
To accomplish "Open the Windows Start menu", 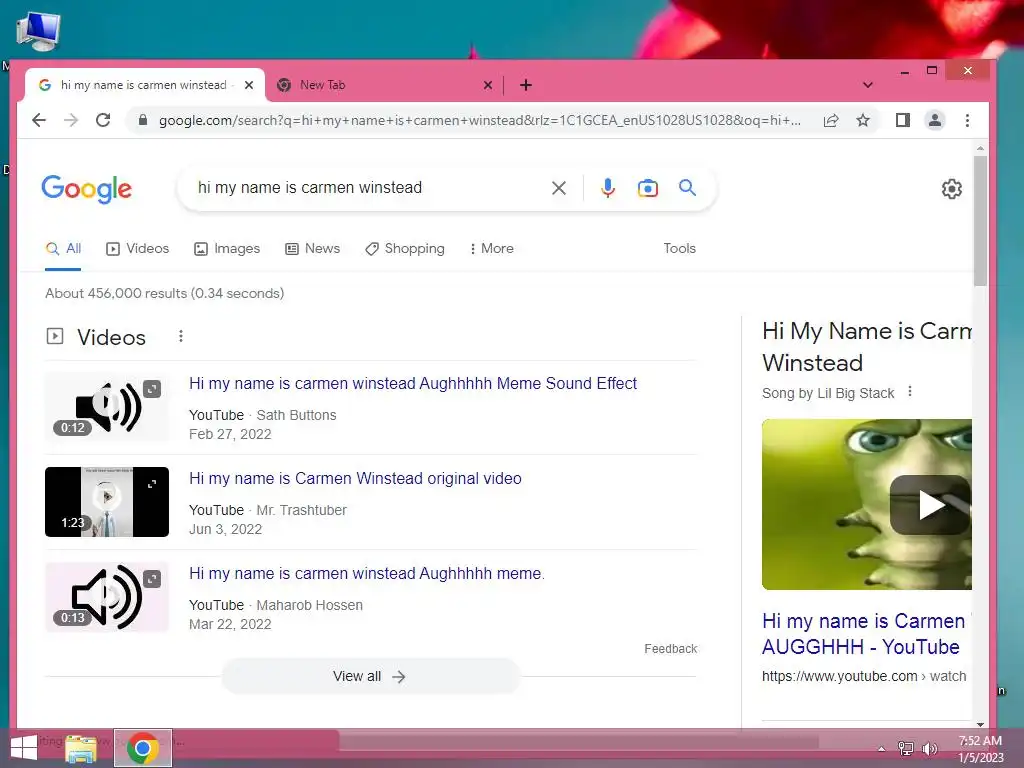I will click(24, 748).
